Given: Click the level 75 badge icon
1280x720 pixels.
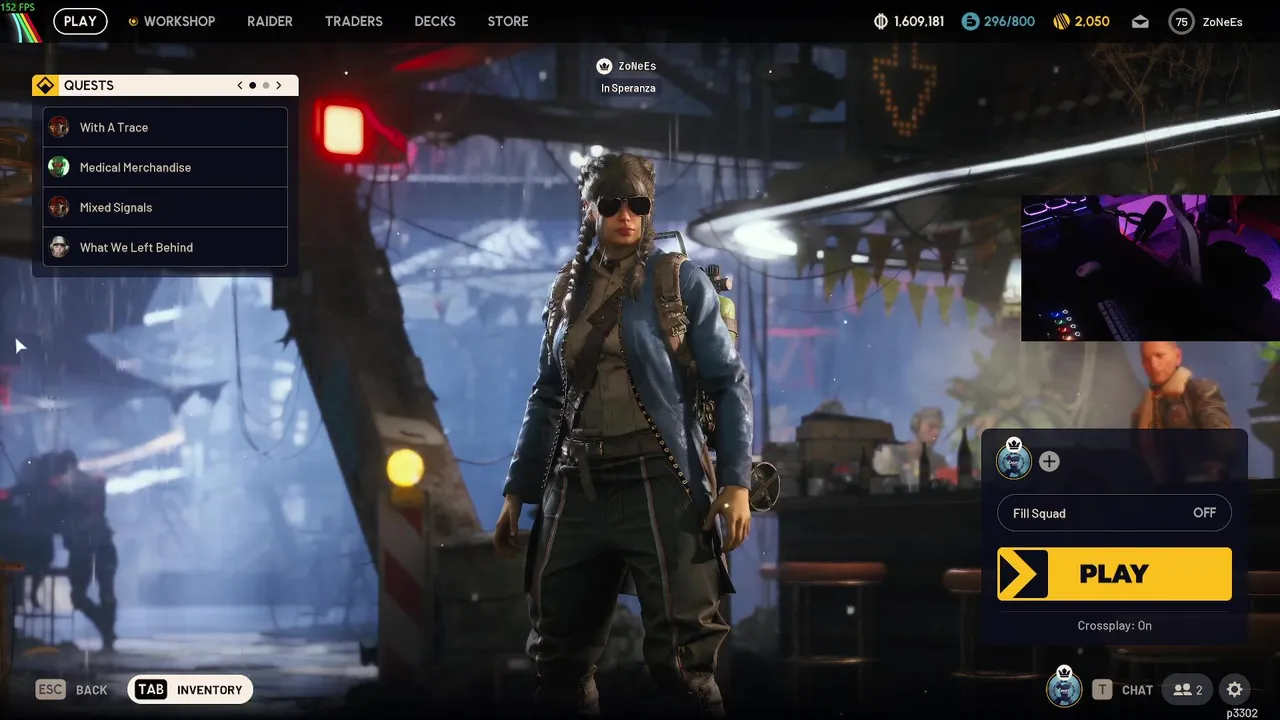Looking at the screenshot, I should [x=1182, y=21].
